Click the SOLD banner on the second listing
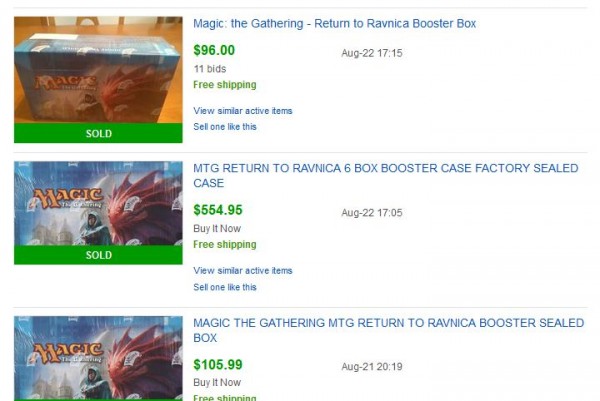The image size is (600, 401). tap(98, 255)
